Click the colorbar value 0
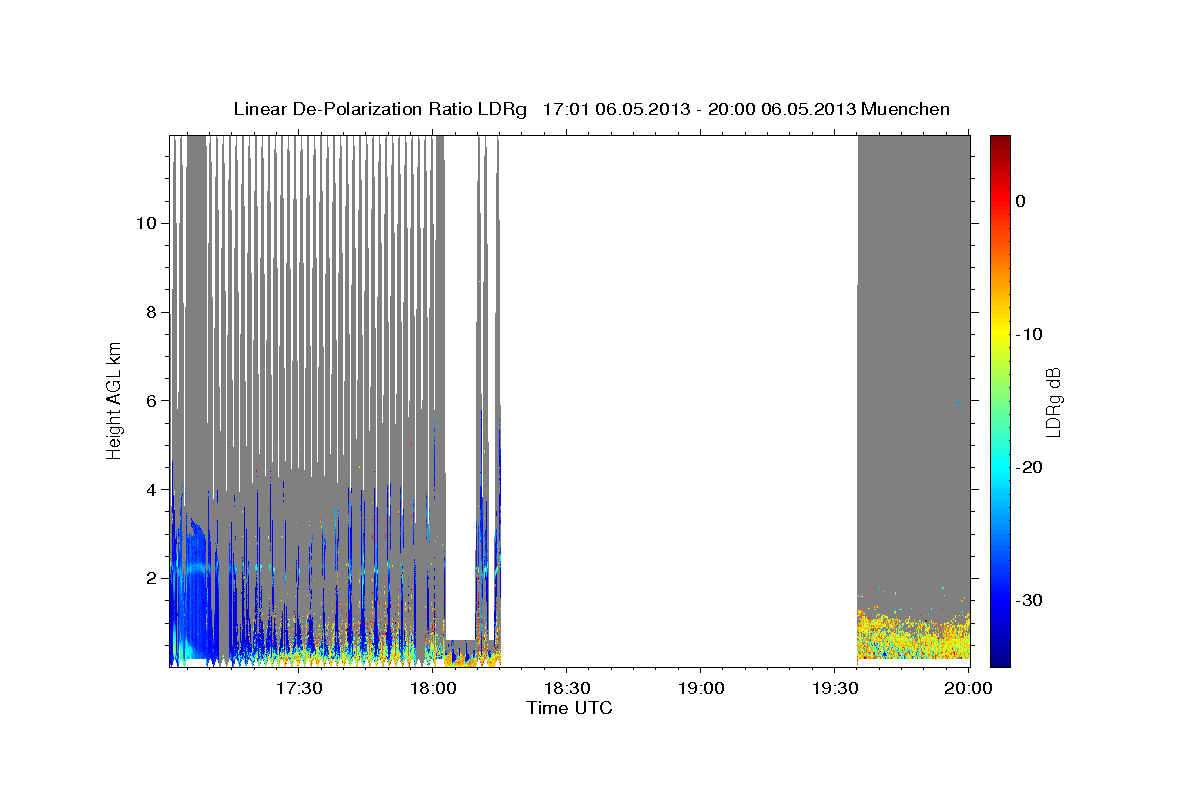 1021,201
